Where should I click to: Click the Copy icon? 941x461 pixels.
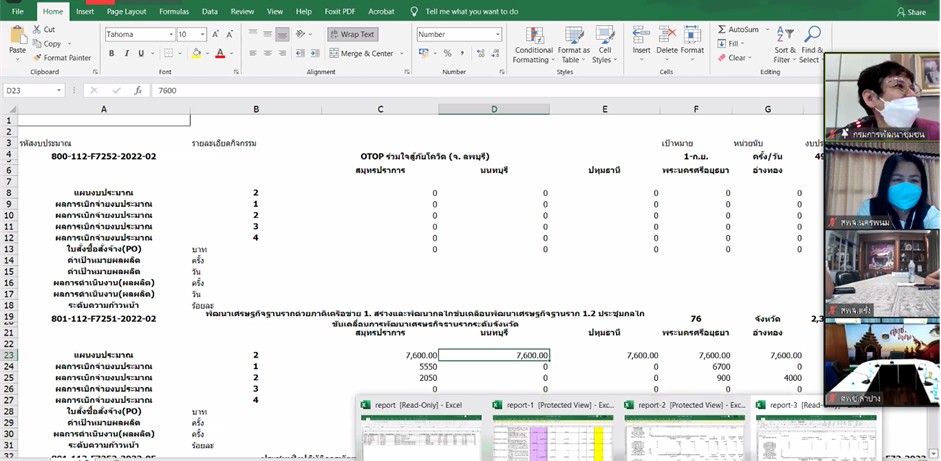37,44
